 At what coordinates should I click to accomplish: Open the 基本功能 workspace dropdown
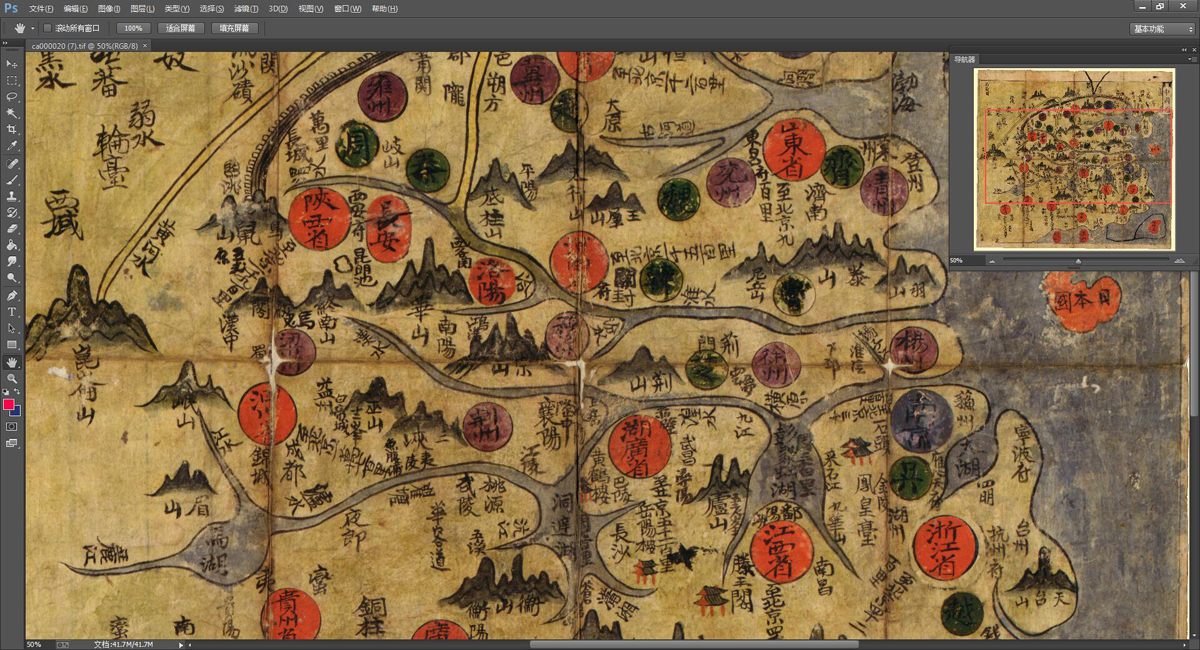[1162, 29]
